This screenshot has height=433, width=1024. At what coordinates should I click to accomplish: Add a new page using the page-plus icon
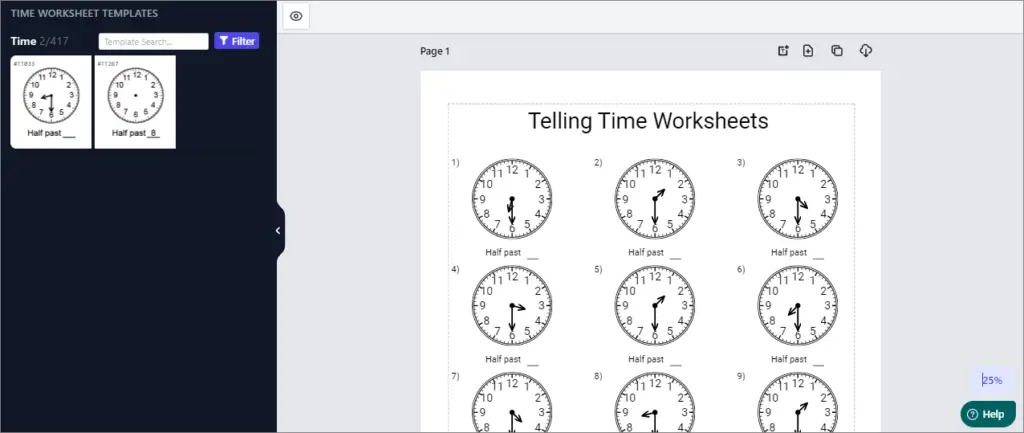[808, 51]
